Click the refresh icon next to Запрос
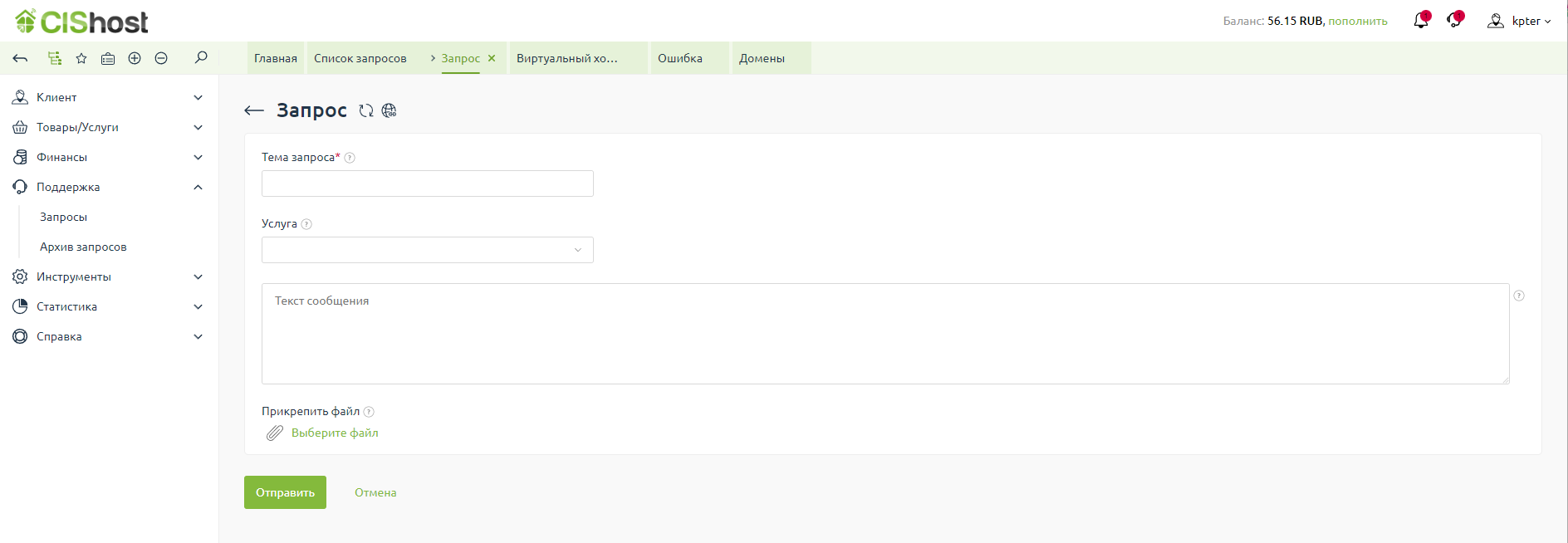Image resolution: width=1568 pixels, height=543 pixels. [366, 110]
